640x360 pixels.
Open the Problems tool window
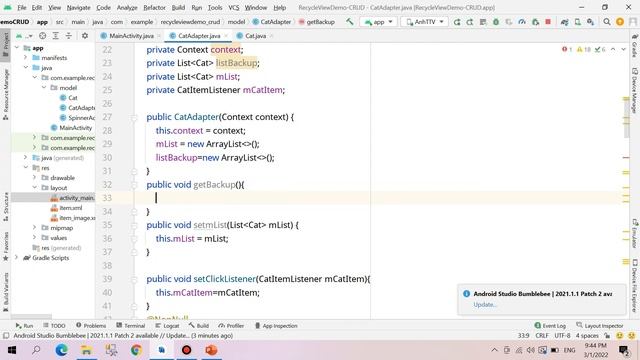(x=91, y=326)
